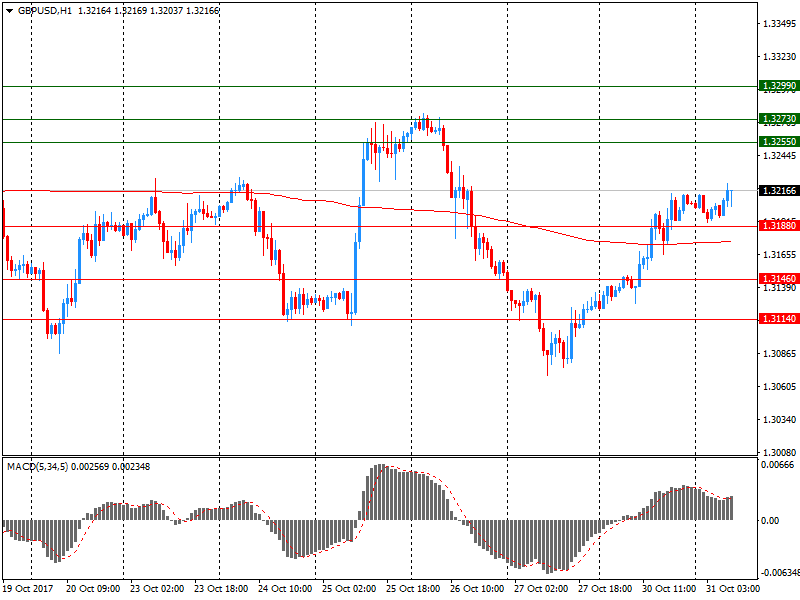The image size is (800, 600).
Task: Click the 25 Oct 02:00 time axis label
Action: coord(349,588)
